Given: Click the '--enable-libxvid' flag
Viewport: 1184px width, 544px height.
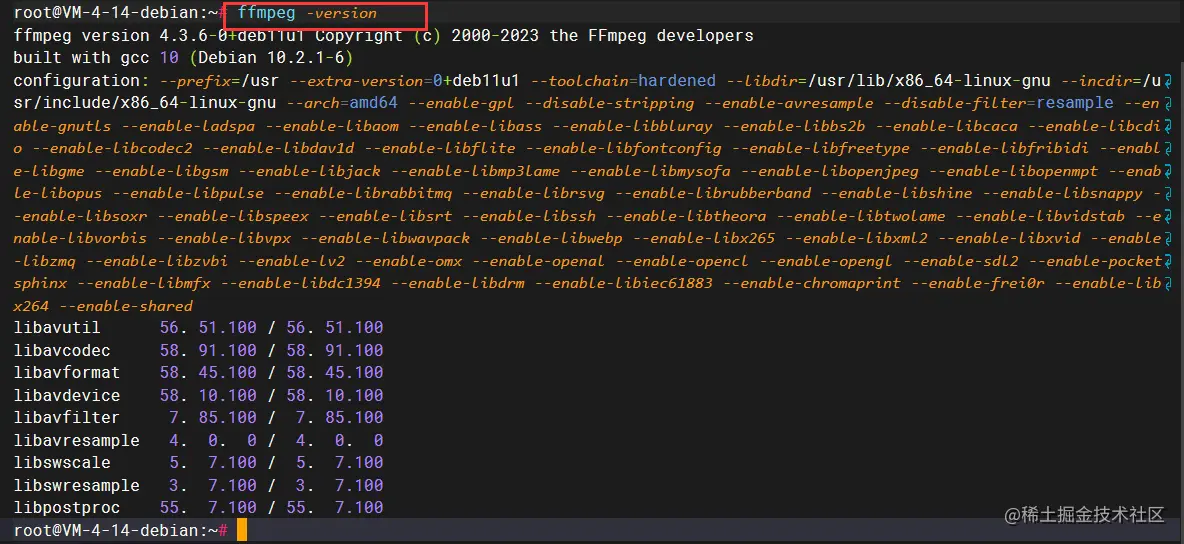Looking at the screenshot, I should point(1010,239).
